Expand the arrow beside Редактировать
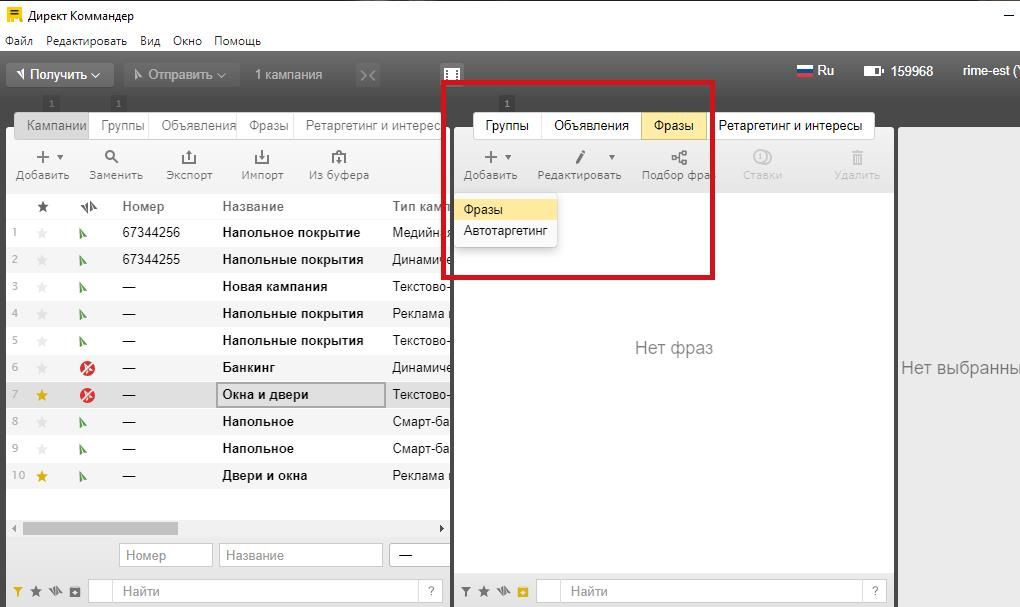This screenshot has width=1020, height=607. tap(611, 157)
